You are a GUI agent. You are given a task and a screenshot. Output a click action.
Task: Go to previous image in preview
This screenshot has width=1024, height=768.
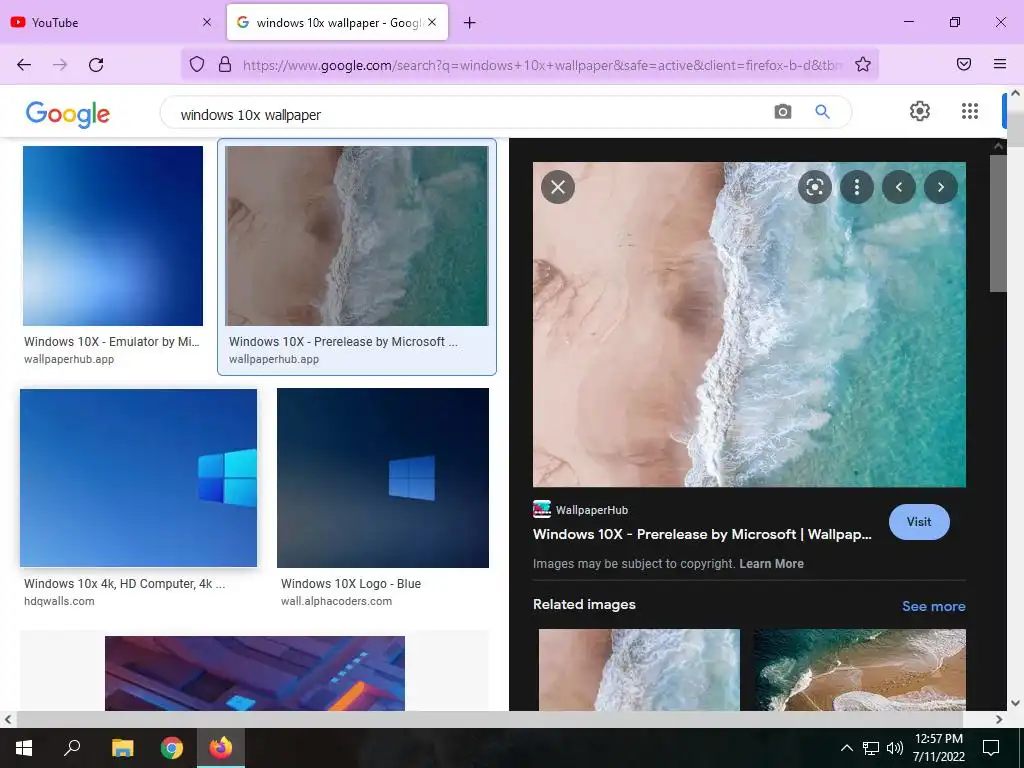[x=899, y=187]
